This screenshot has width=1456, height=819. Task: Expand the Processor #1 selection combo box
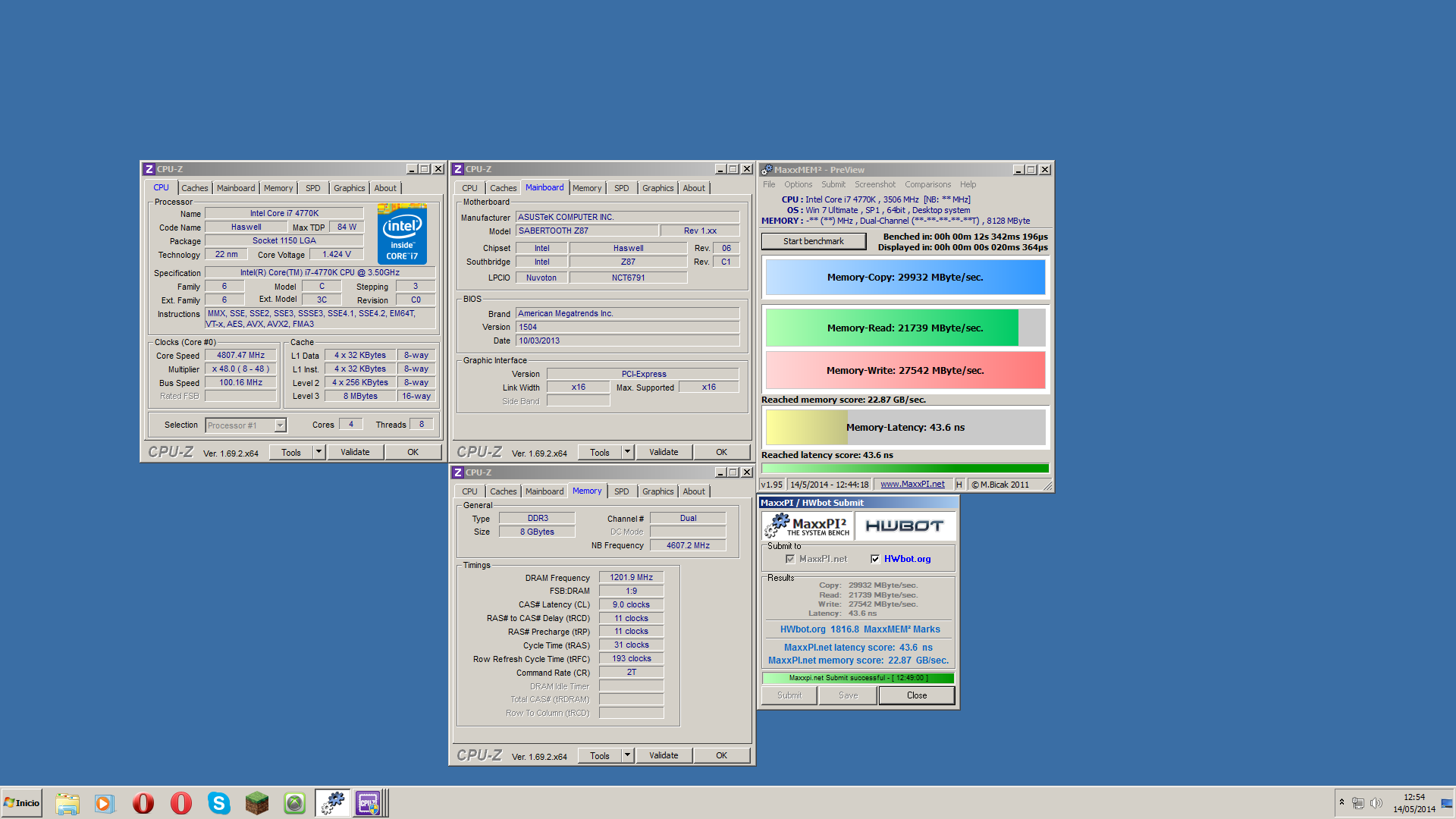[280, 425]
